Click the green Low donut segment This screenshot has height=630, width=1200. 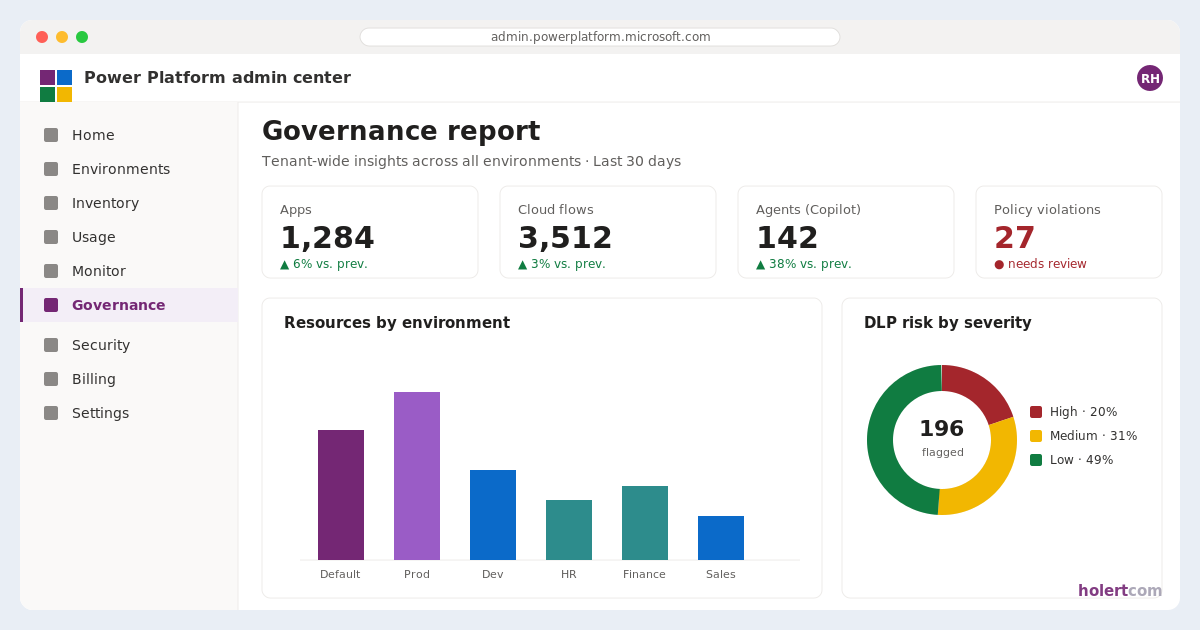[881, 441]
